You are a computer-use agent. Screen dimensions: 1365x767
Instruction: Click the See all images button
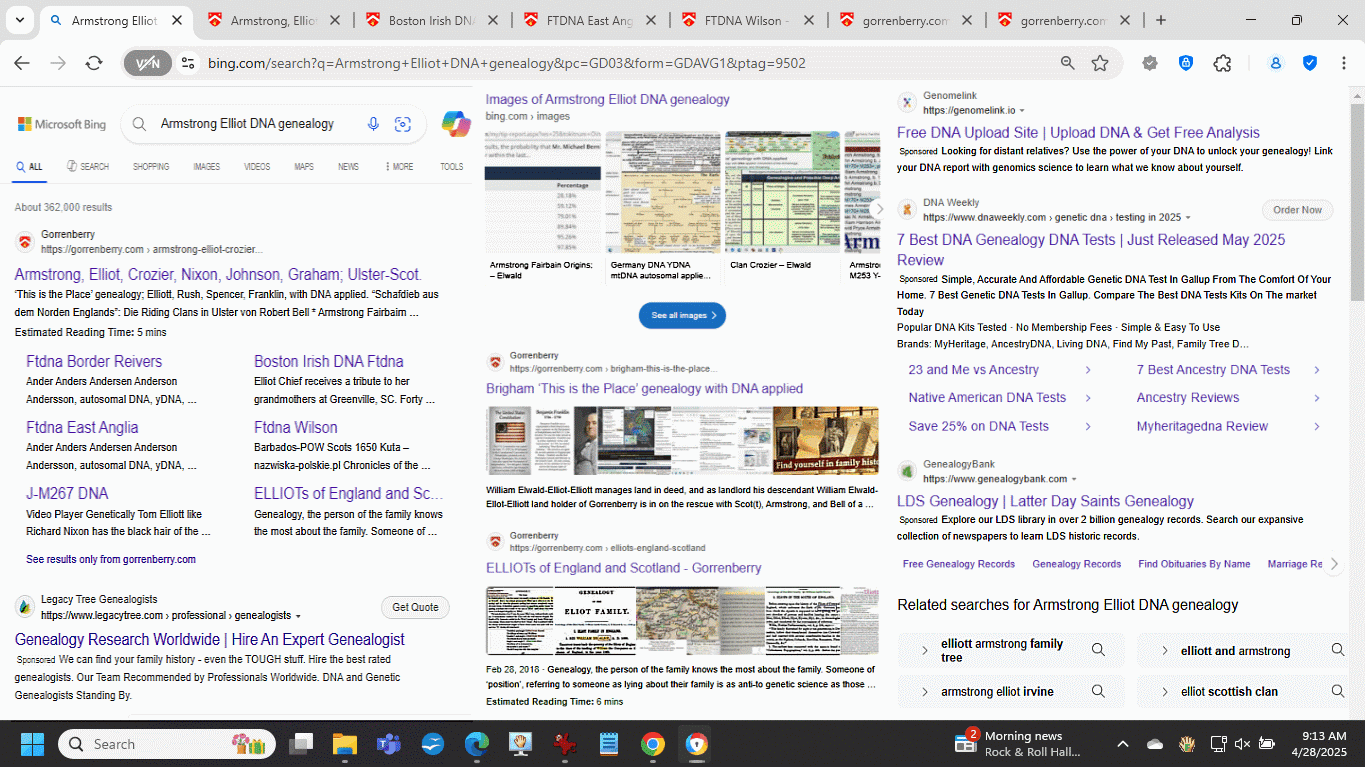pos(682,315)
